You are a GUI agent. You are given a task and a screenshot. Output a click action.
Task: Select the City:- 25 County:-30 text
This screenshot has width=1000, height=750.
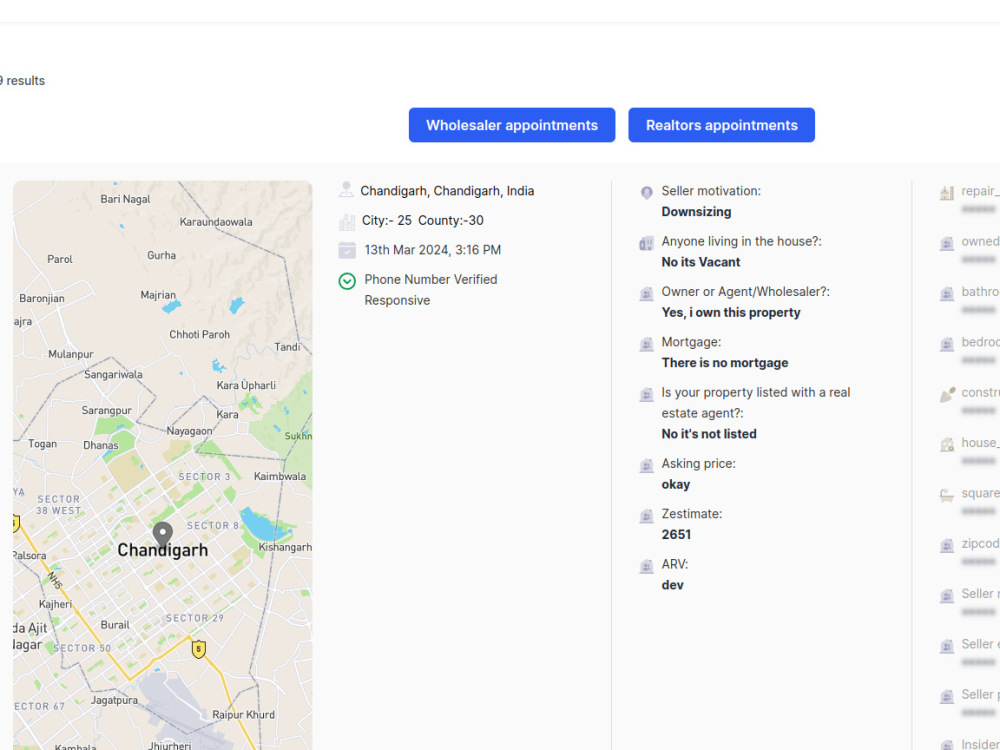[x=423, y=221]
